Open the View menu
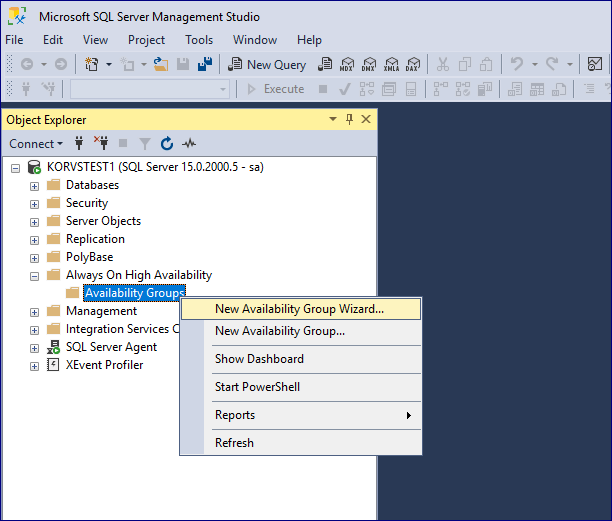The height and width of the screenshot is (521, 612). pyautogui.click(x=95, y=40)
